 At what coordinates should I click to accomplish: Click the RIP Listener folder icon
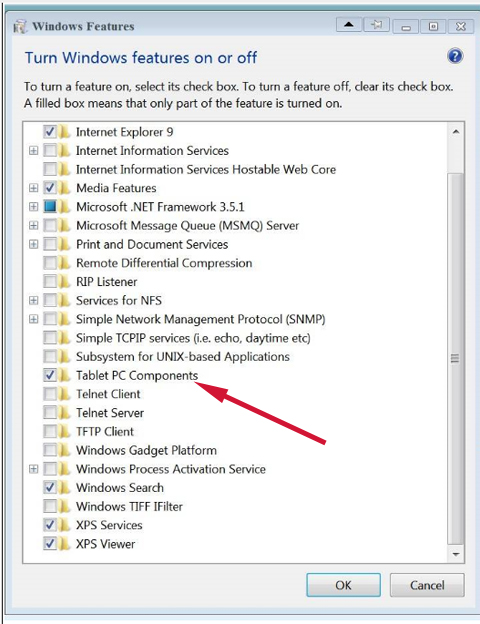pyautogui.click(x=64, y=281)
